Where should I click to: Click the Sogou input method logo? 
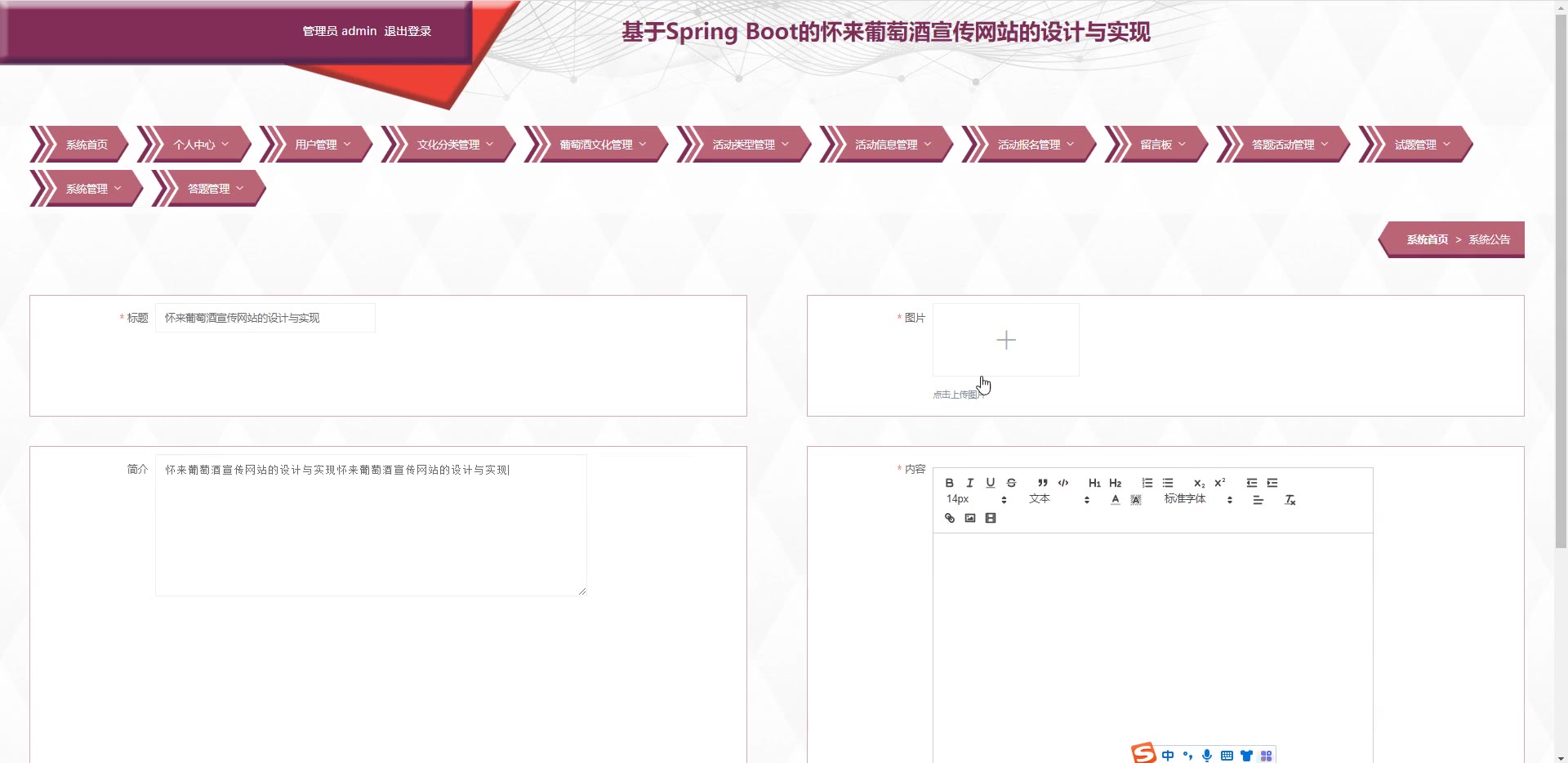coord(1143,752)
